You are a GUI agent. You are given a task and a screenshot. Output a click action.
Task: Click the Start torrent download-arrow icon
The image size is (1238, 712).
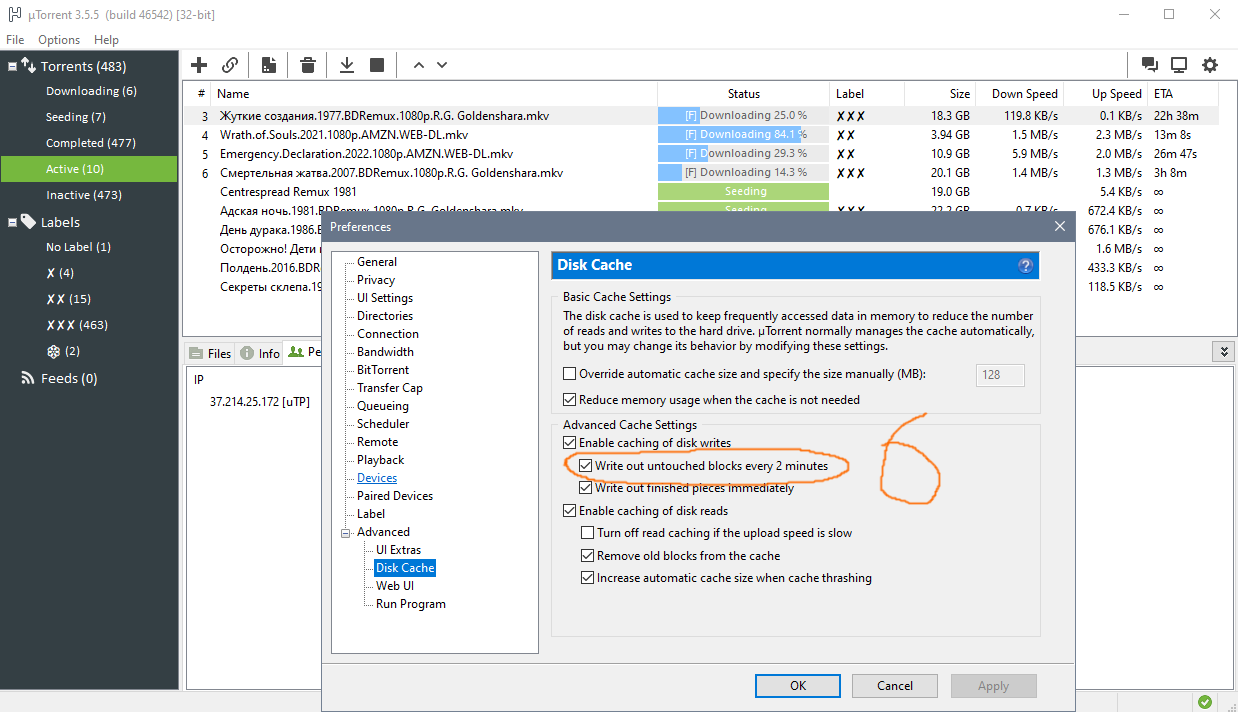coord(347,65)
